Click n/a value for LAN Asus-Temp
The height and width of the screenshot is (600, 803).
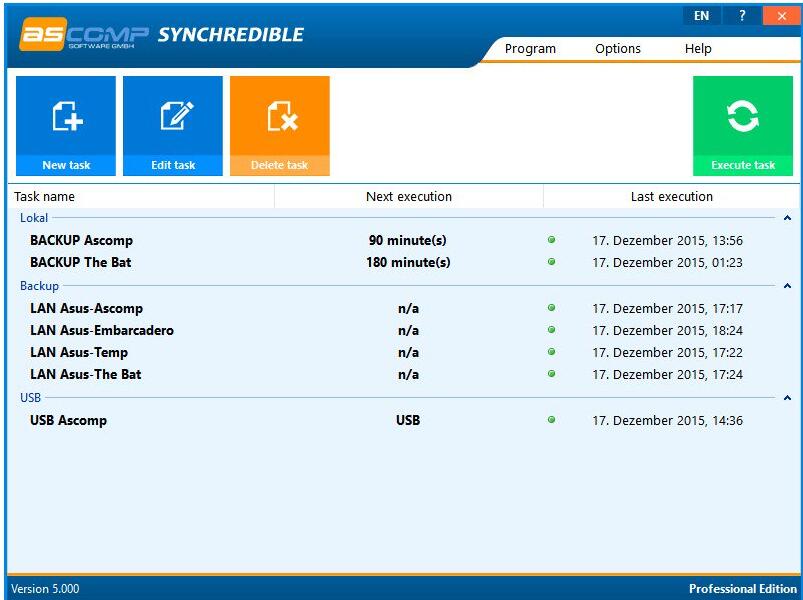(408, 352)
